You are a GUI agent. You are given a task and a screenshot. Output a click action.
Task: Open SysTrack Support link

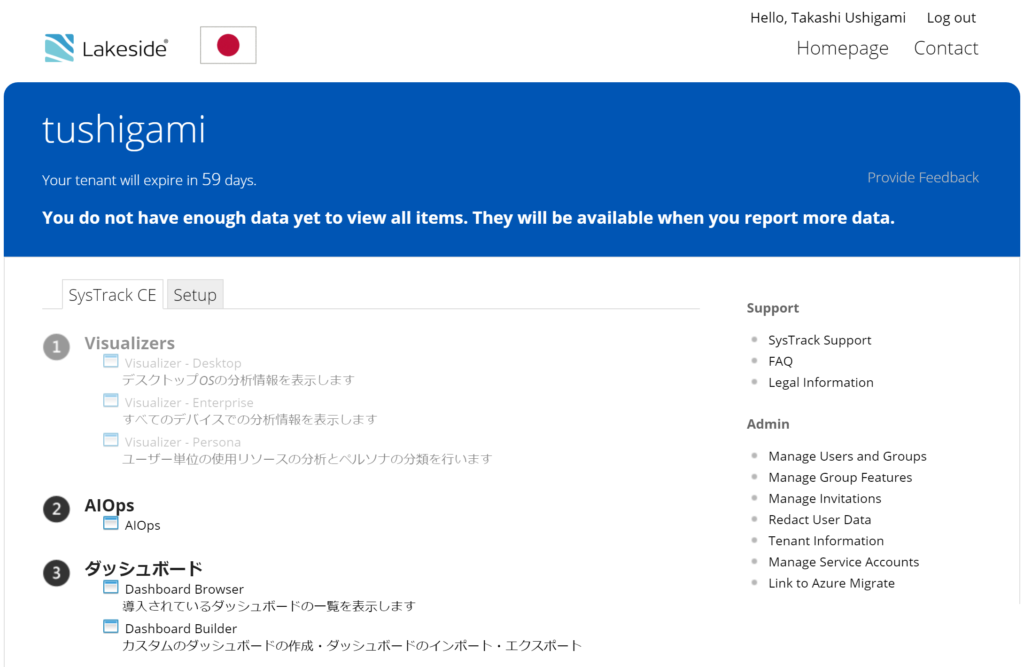point(820,340)
